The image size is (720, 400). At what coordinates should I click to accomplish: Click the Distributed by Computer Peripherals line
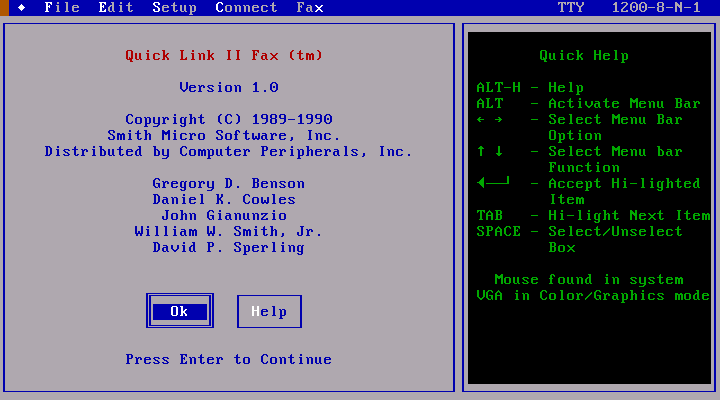228,152
